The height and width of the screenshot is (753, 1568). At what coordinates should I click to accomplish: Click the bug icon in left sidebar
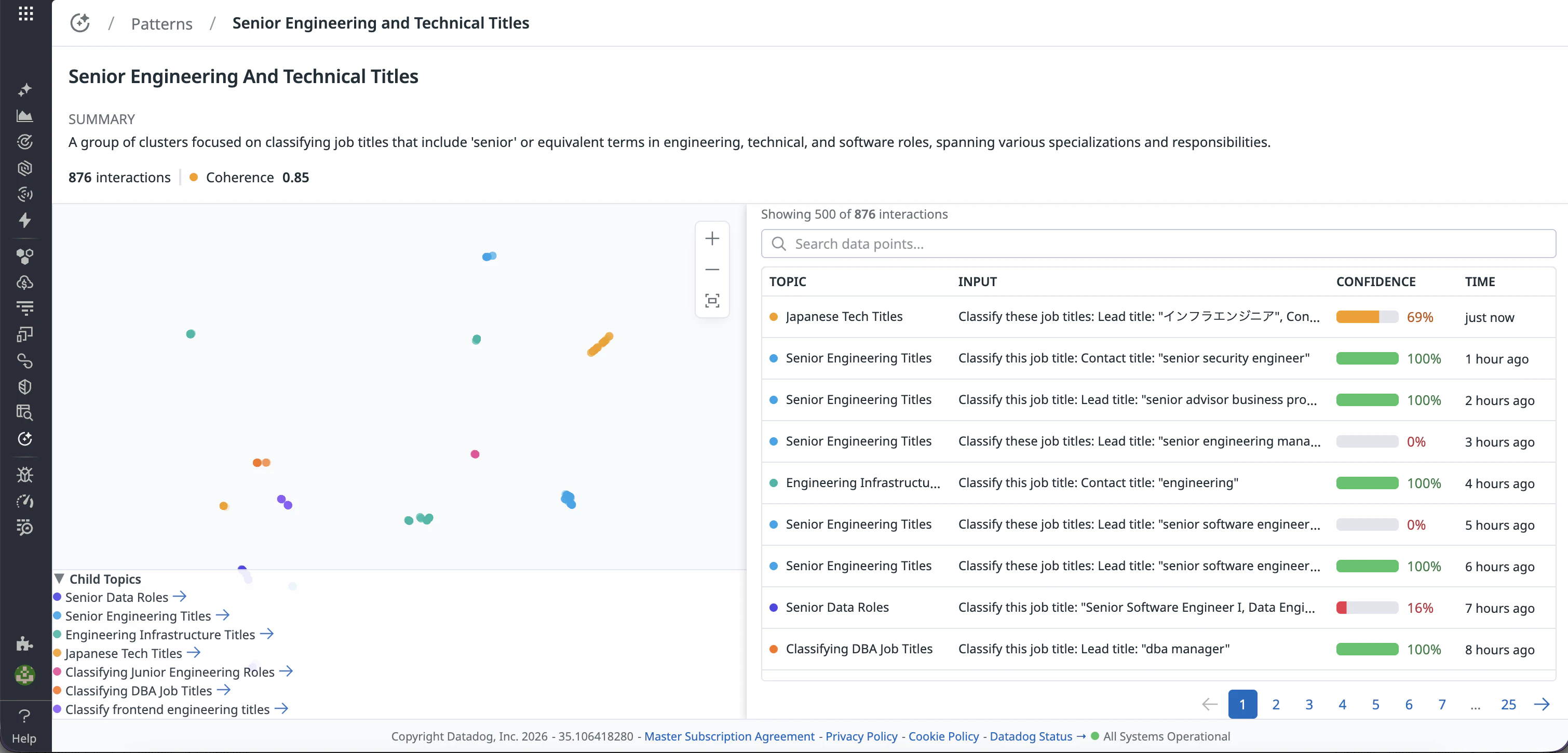point(24,475)
